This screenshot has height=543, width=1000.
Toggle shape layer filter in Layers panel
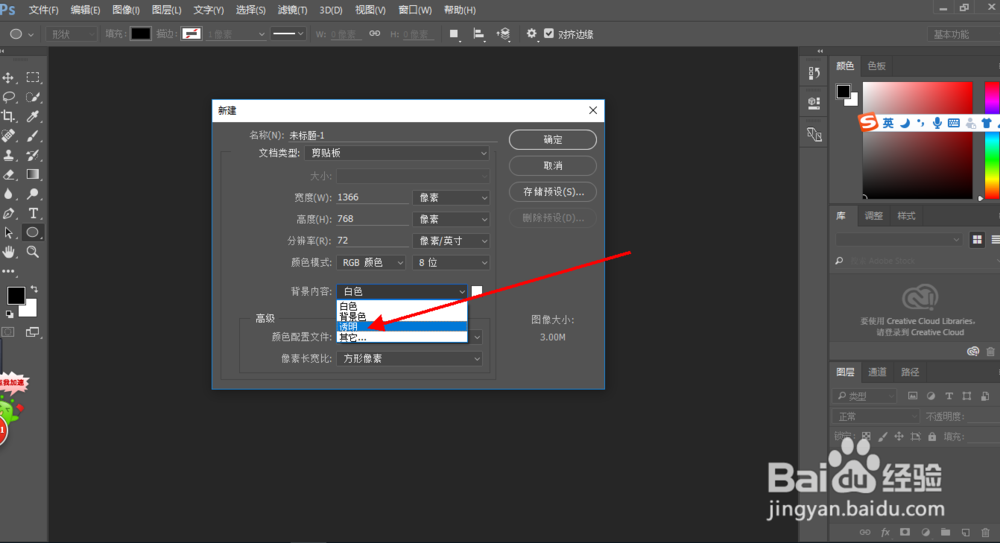click(x=967, y=396)
